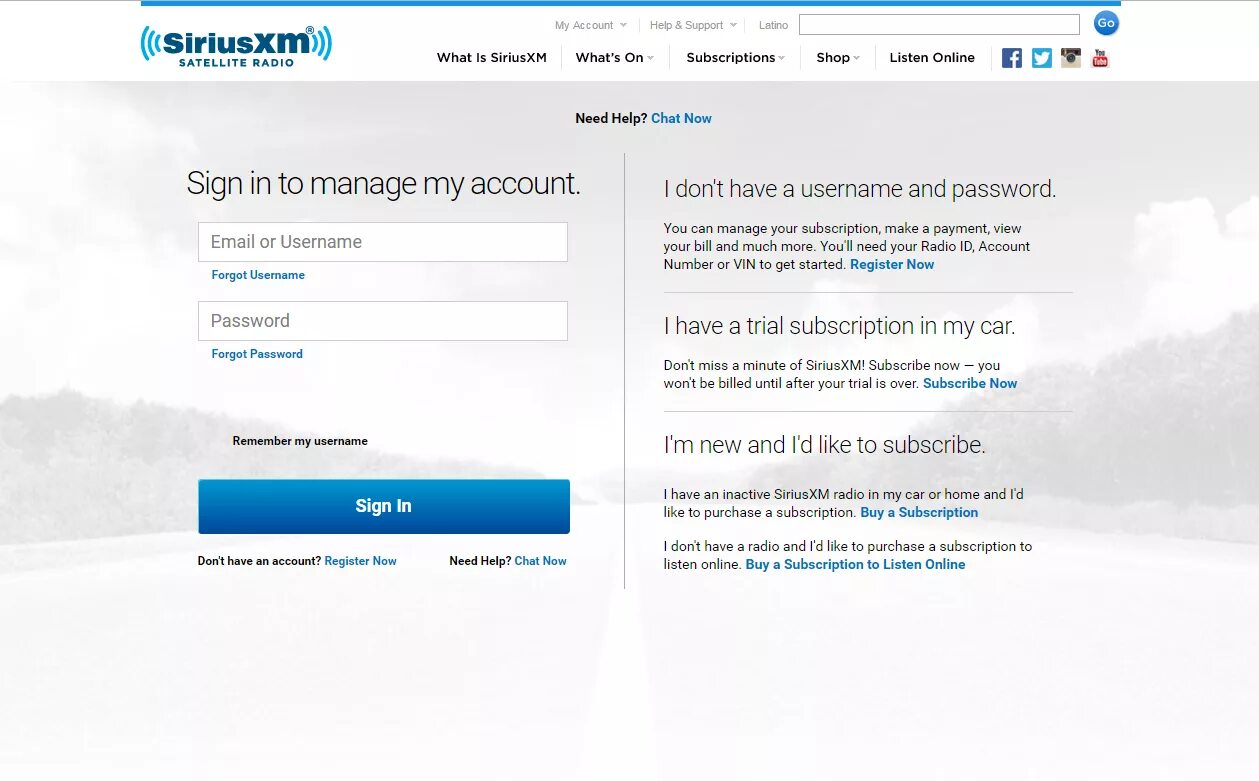Expand the Help & Support dropdown
This screenshot has height=781, width=1259.
click(693, 25)
